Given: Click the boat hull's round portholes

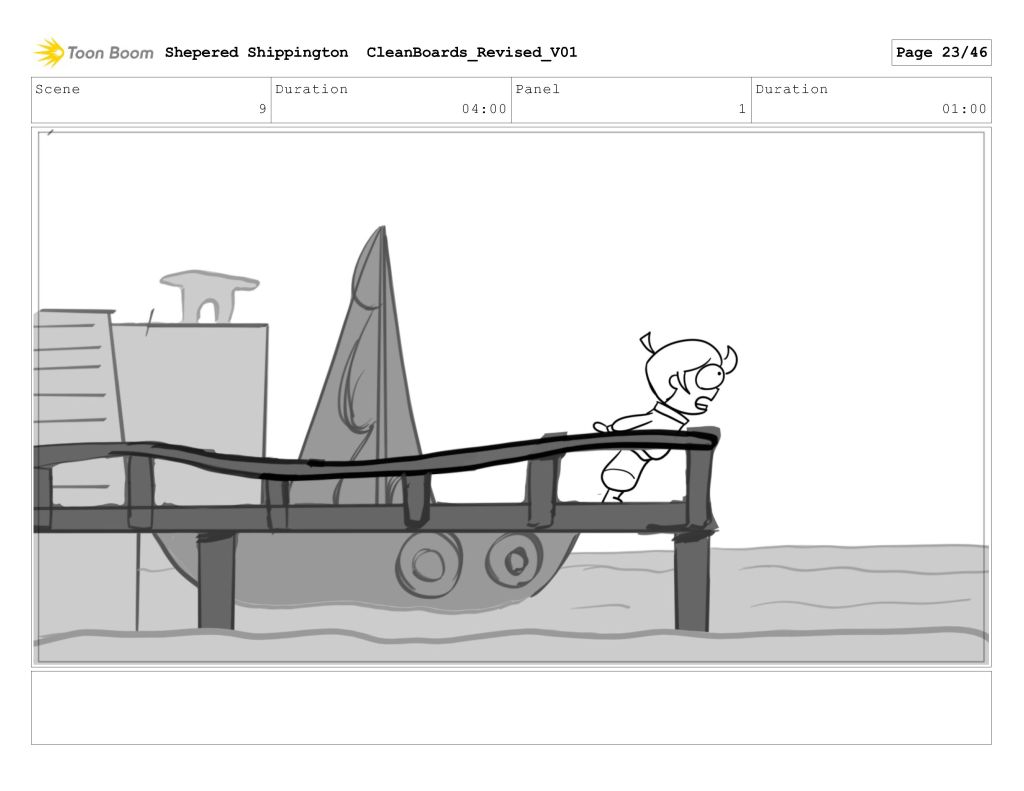Looking at the screenshot, I should pyautogui.click(x=470, y=560).
